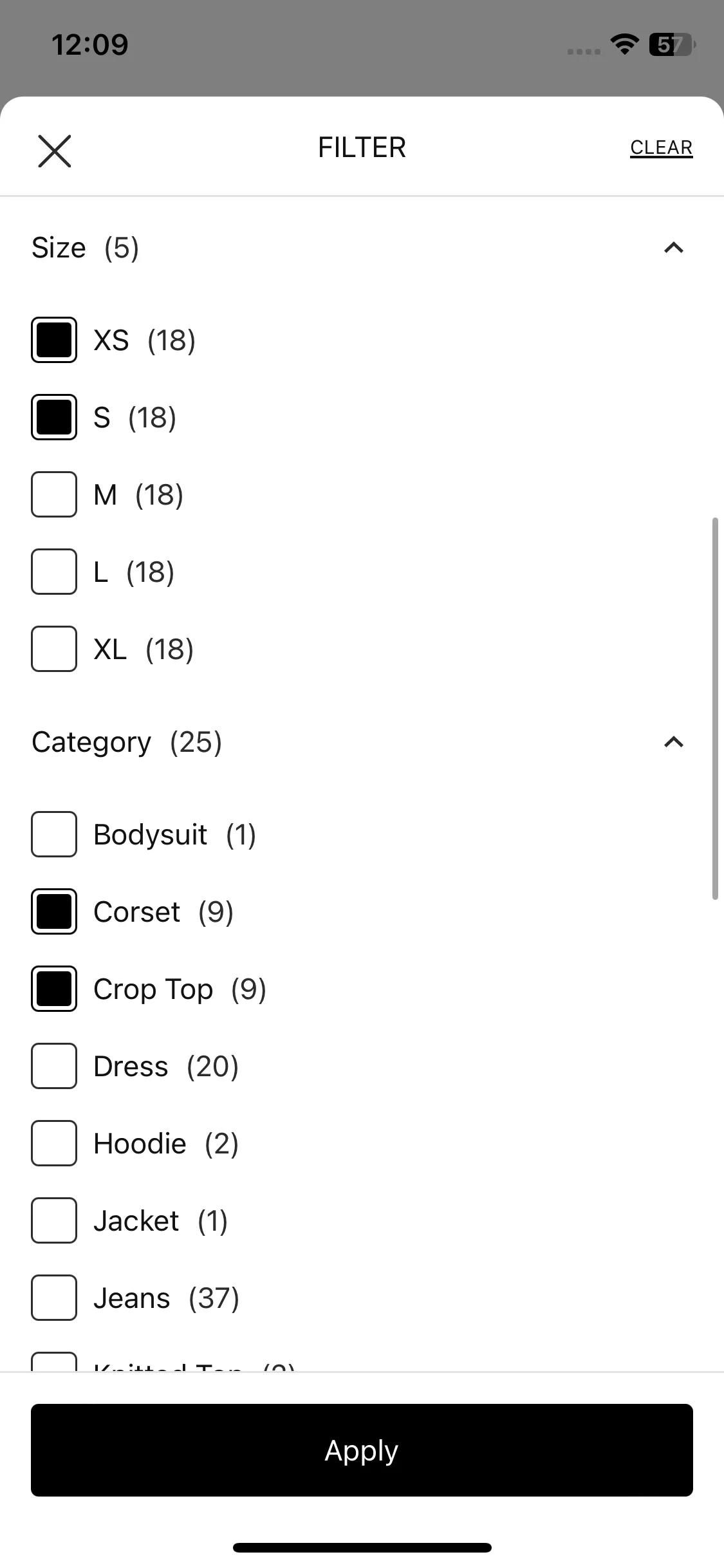Viewport: 724px width, 1568px height.
Task: Enable the Jeans category filter
Action: point(54,1298)
